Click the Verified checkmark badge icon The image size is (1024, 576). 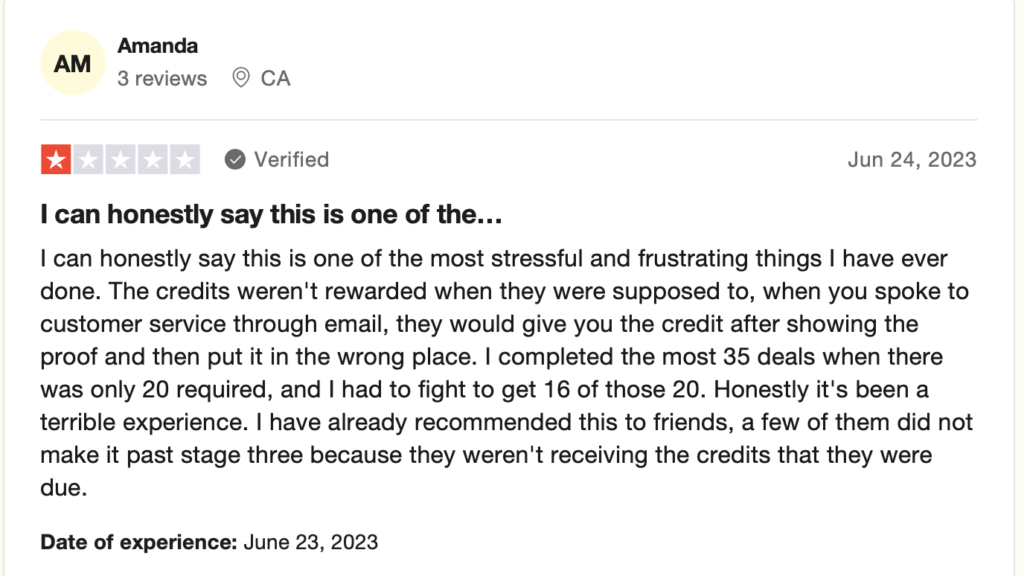point(235,159)
